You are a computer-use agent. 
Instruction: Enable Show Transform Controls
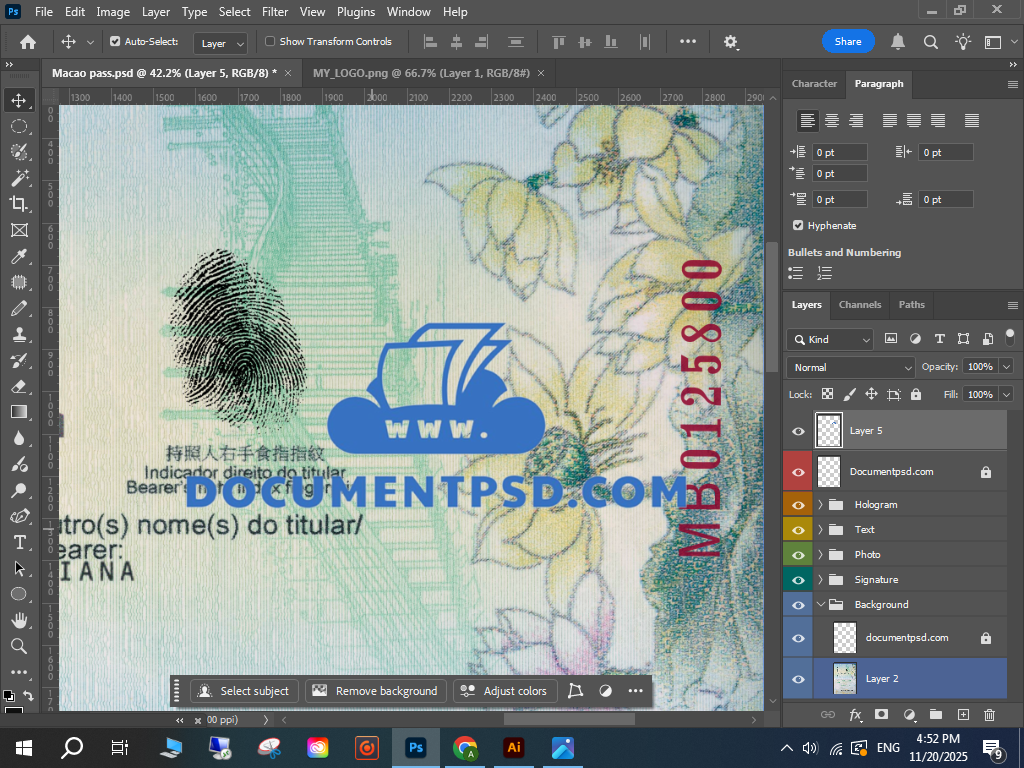(270, 42)
